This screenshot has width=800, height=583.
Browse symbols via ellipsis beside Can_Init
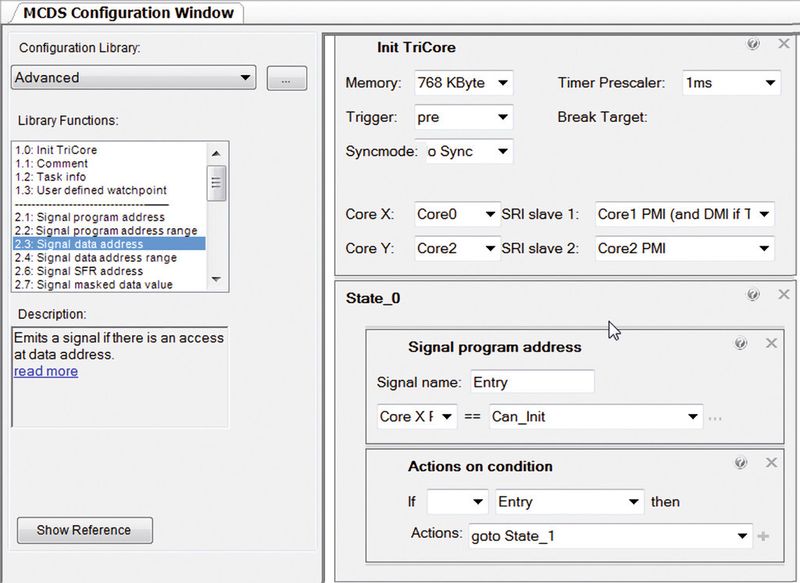(x=715, y=418)
